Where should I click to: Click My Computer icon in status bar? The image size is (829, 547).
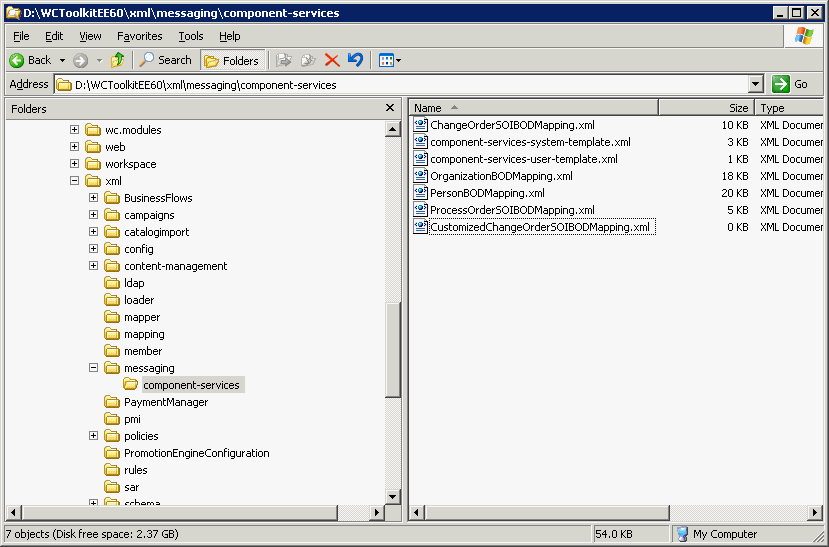683,534
